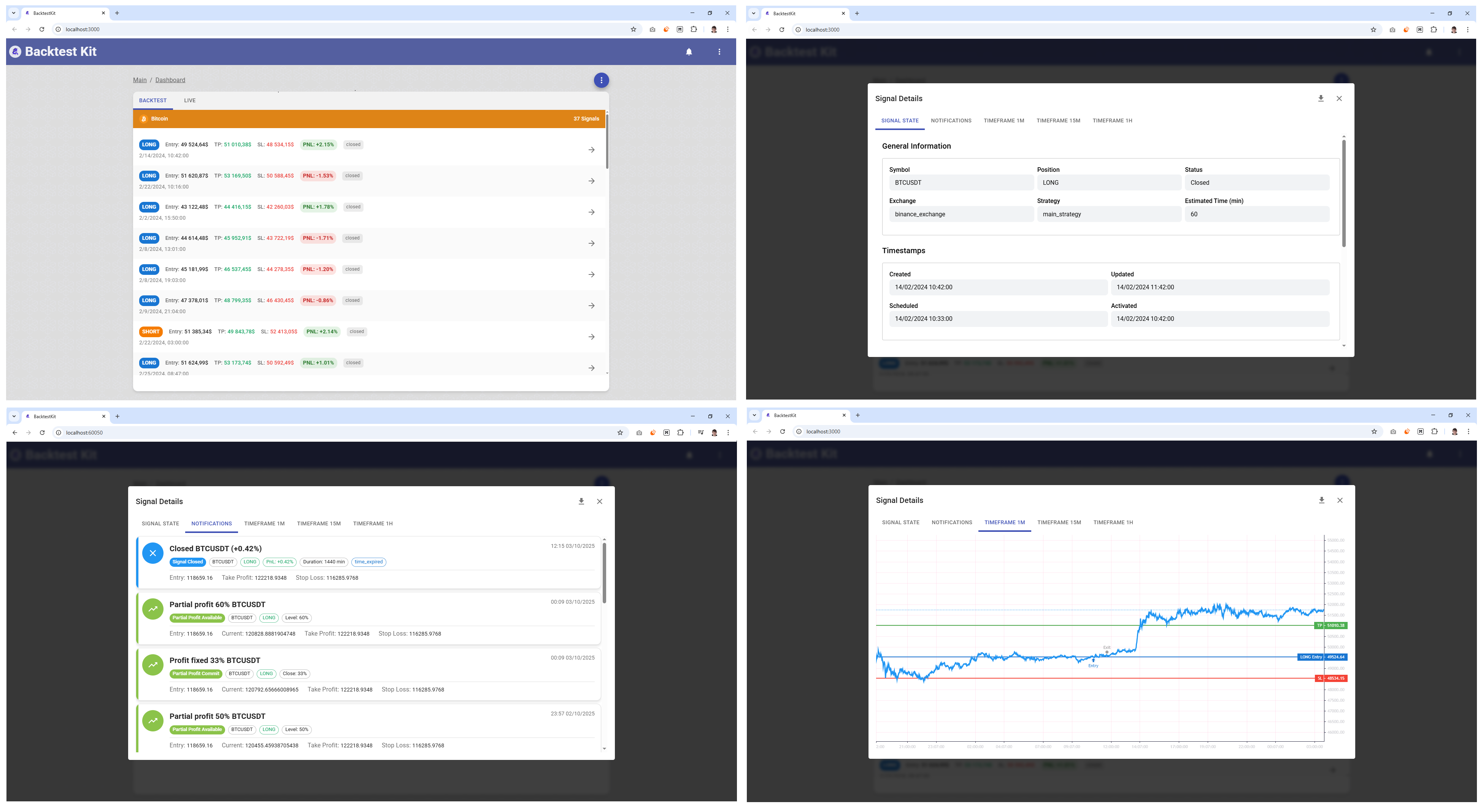This screenshot has width=1483, height=812.
Task: Click download icon in the notifications list dialog
Action: 581,501
